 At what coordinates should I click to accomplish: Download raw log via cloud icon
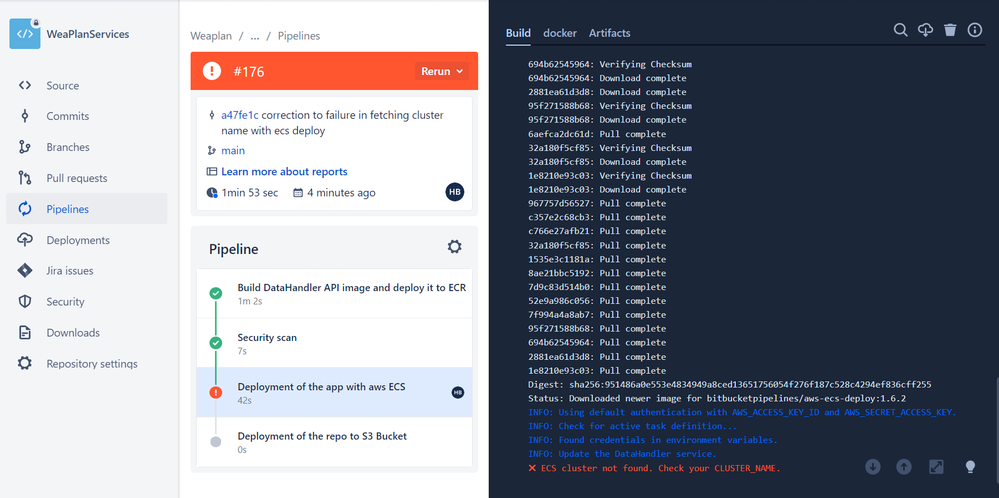tap(925, 30)
